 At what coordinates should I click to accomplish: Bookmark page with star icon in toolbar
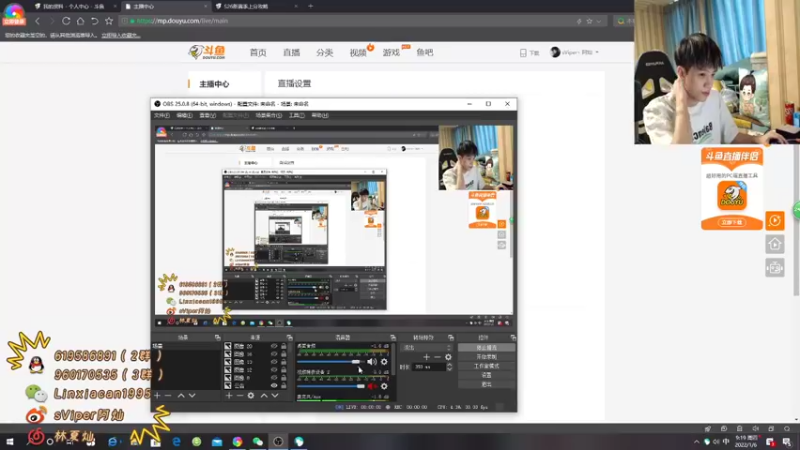[x=109, y=21]
